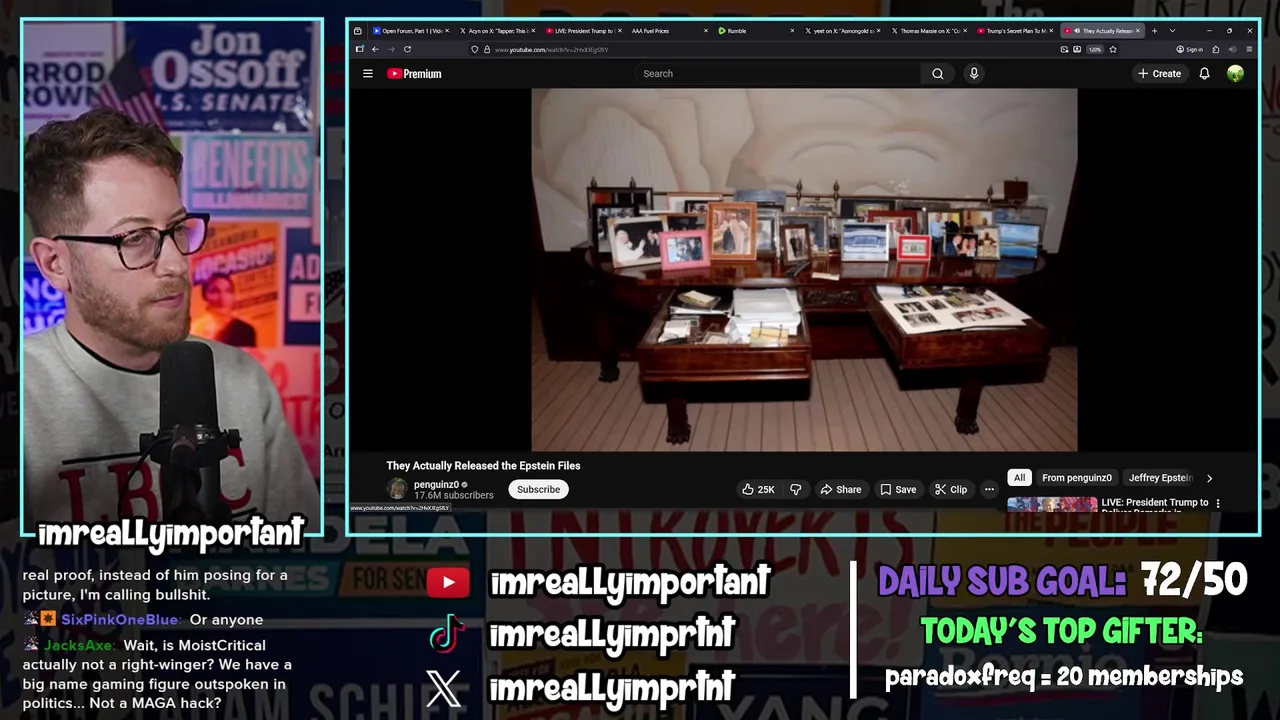Subscribe to the penguinz0 channel
The height and width of the screenshot is (720, 1280).
point(538,489)
